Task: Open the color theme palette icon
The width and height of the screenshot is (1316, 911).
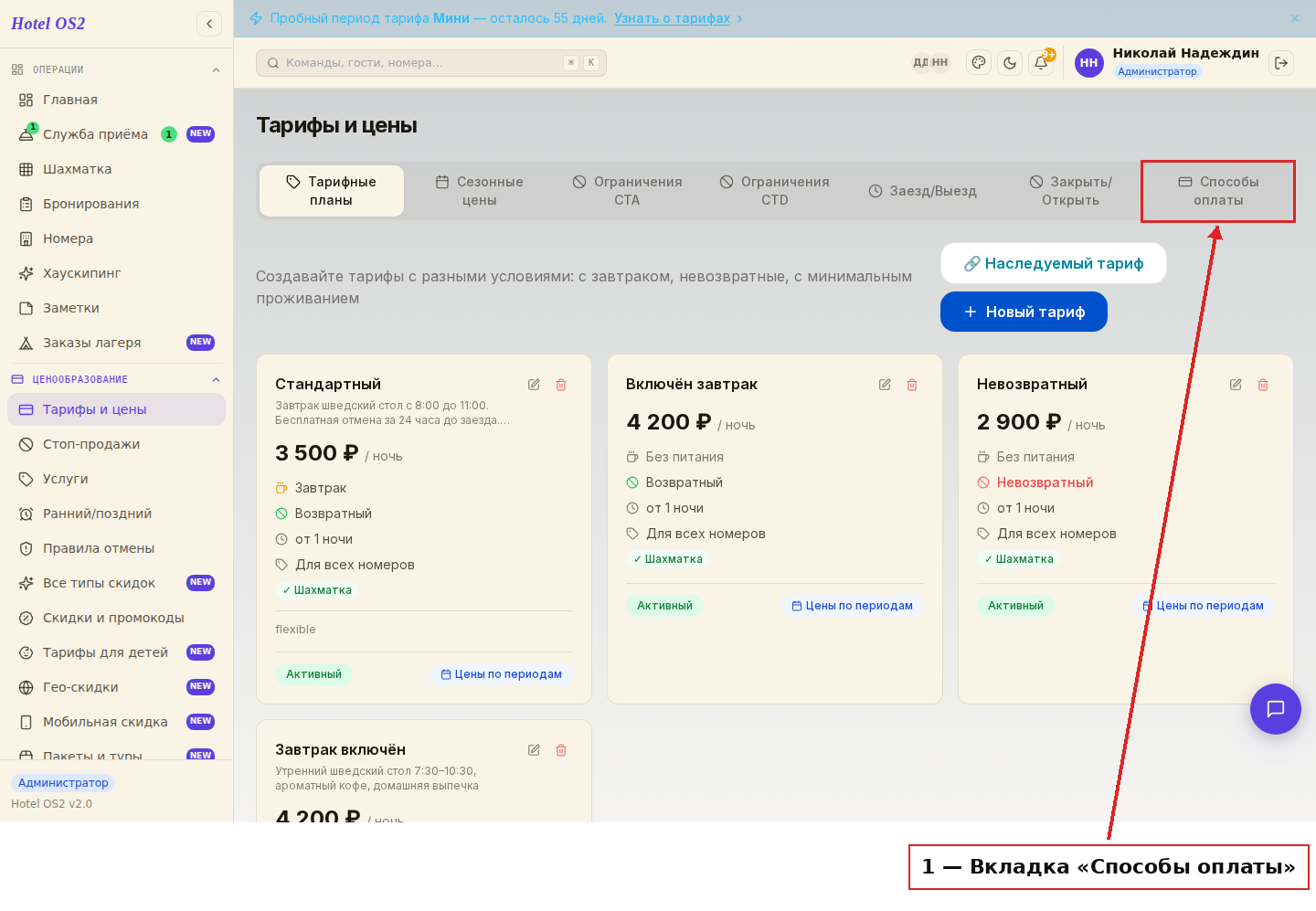Action: click(979, 62)
